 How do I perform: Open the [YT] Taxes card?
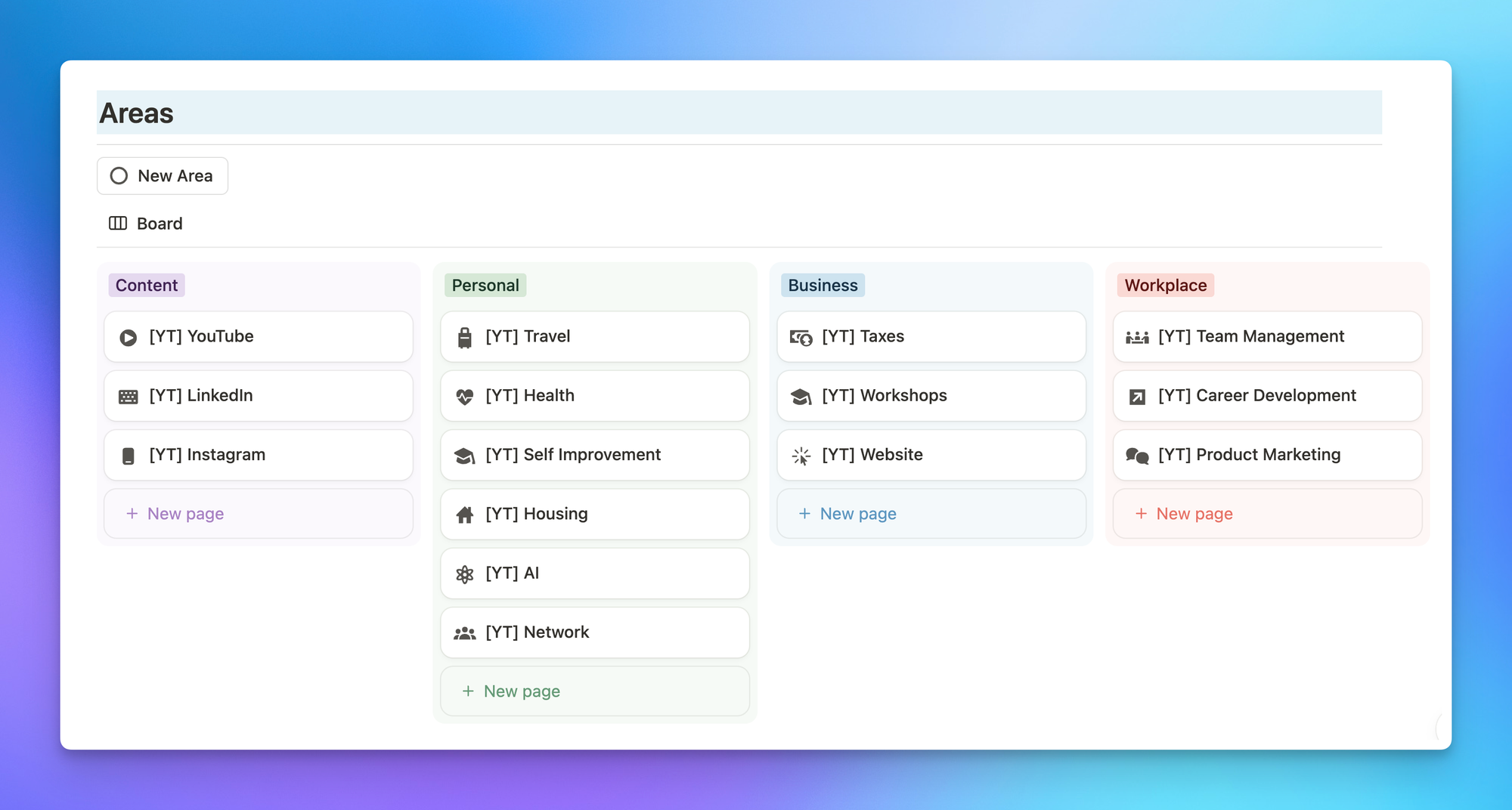click(x=931, y=337)
